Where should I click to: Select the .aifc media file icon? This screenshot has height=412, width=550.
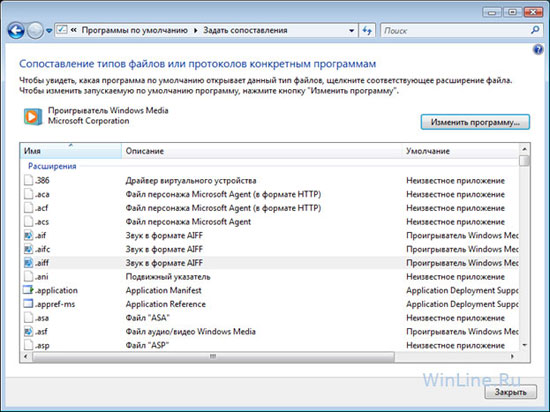(28, 249)
